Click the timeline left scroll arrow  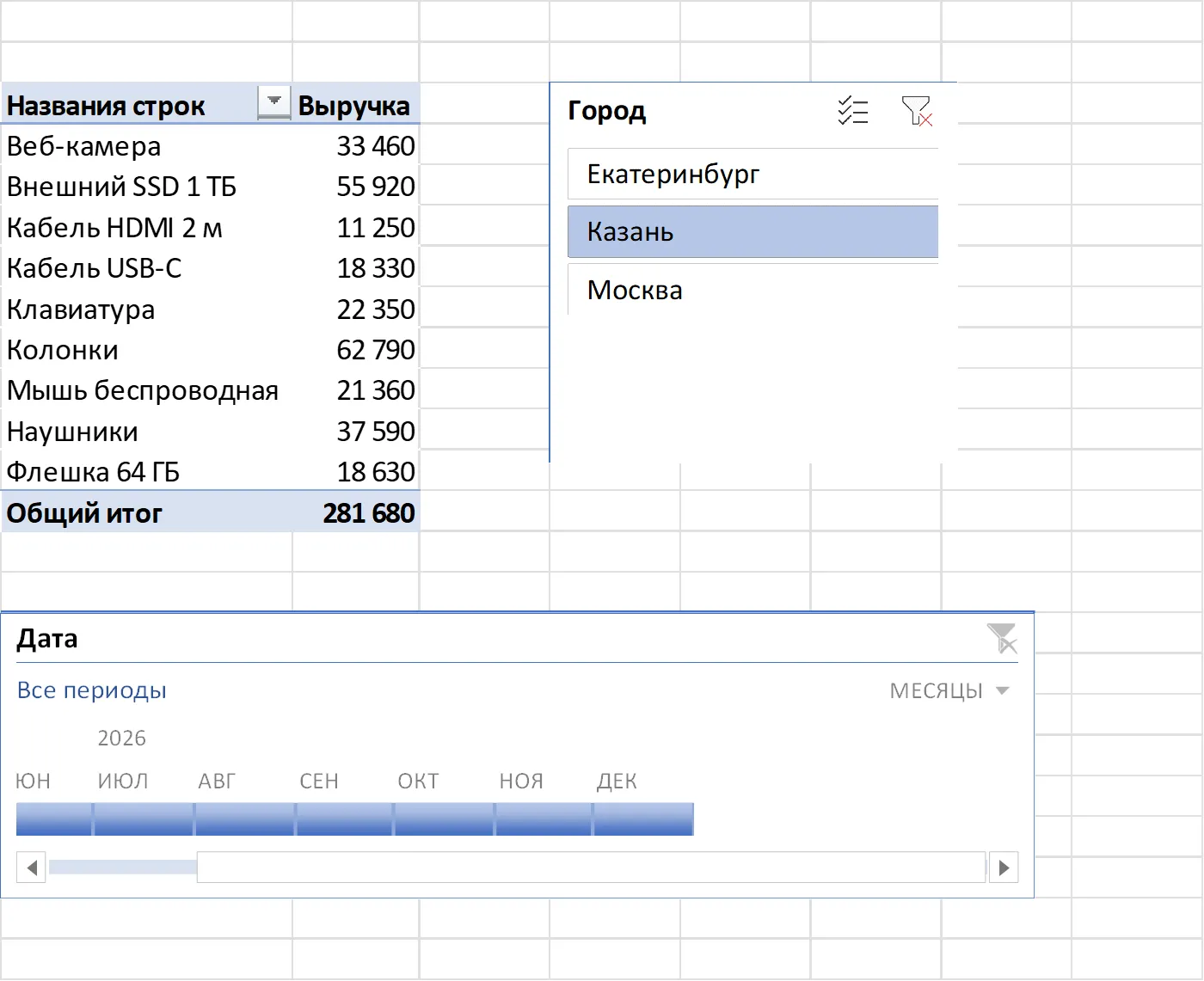32,868
